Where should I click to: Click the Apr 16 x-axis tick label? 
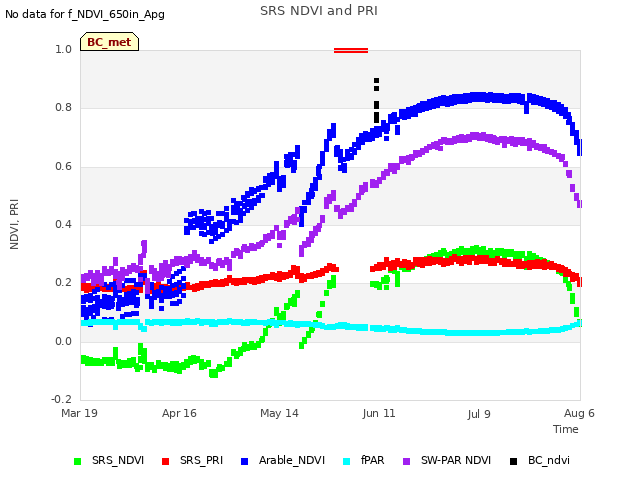(179, 413)
